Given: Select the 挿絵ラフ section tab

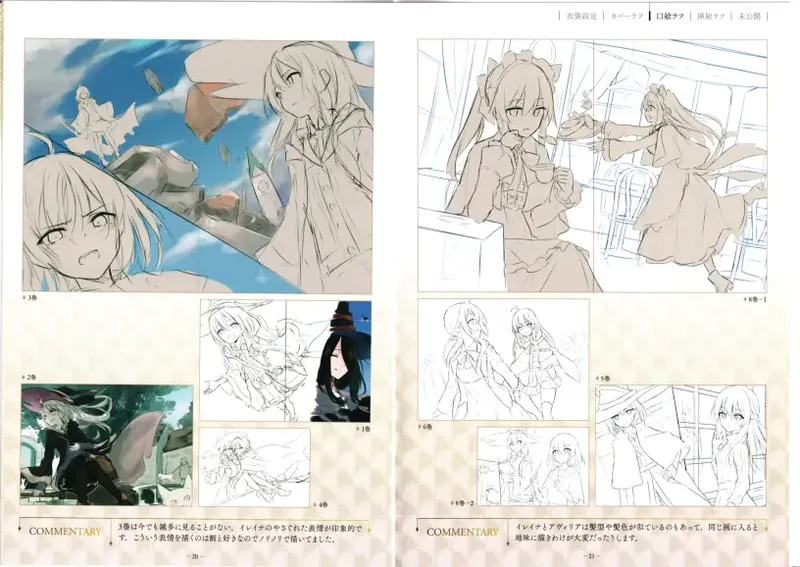Looking at the screenshot, I should tap(711, 16).
